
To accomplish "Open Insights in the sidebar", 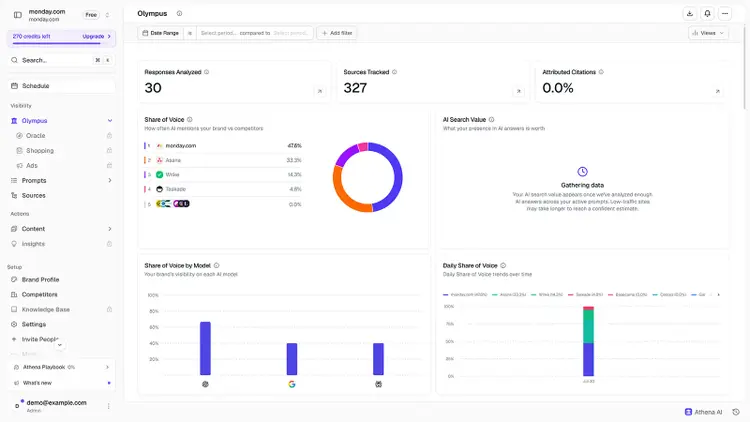I will tap(33, 244).
